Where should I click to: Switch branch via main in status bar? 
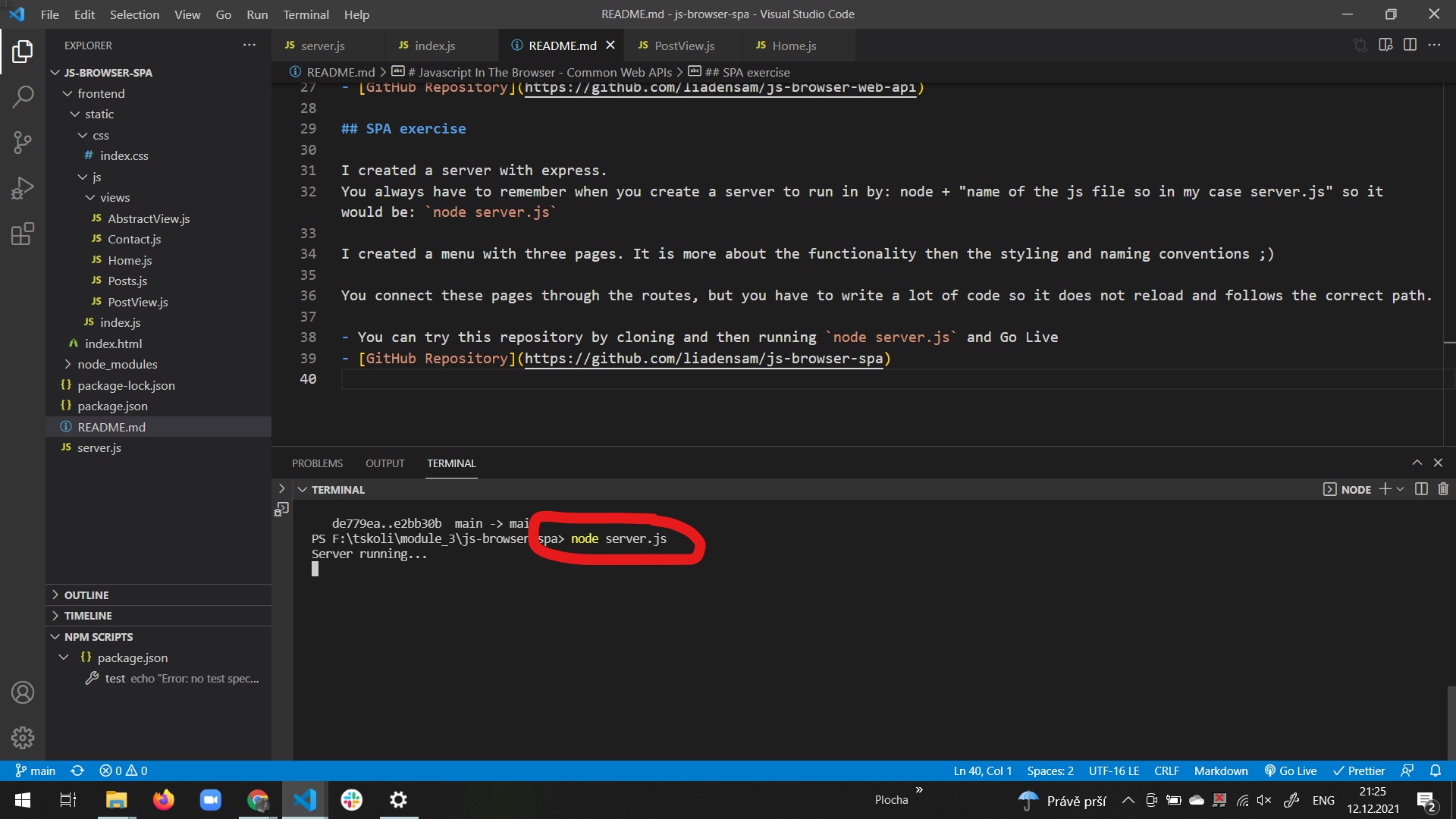[35, 770]
